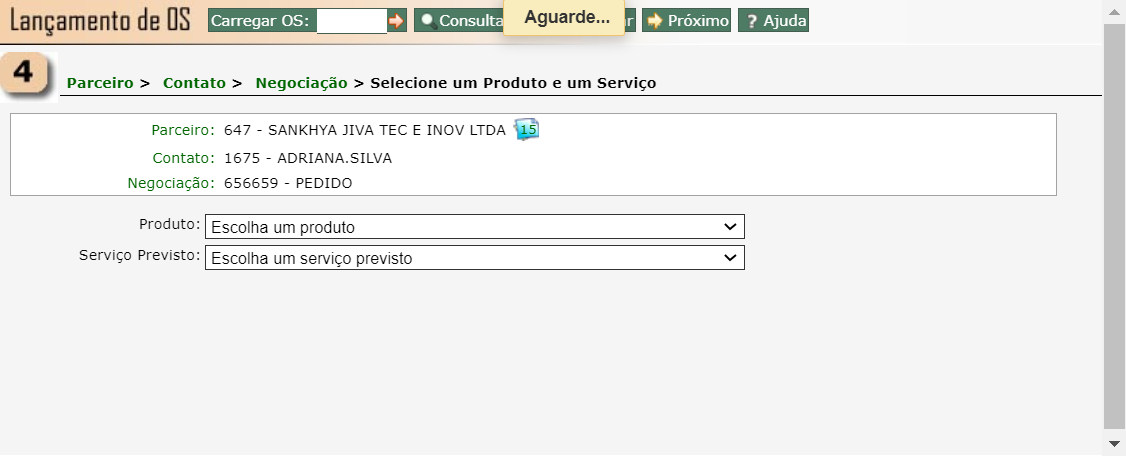Click the partially hidden button behind Aguarde

(x=629, y=21)
